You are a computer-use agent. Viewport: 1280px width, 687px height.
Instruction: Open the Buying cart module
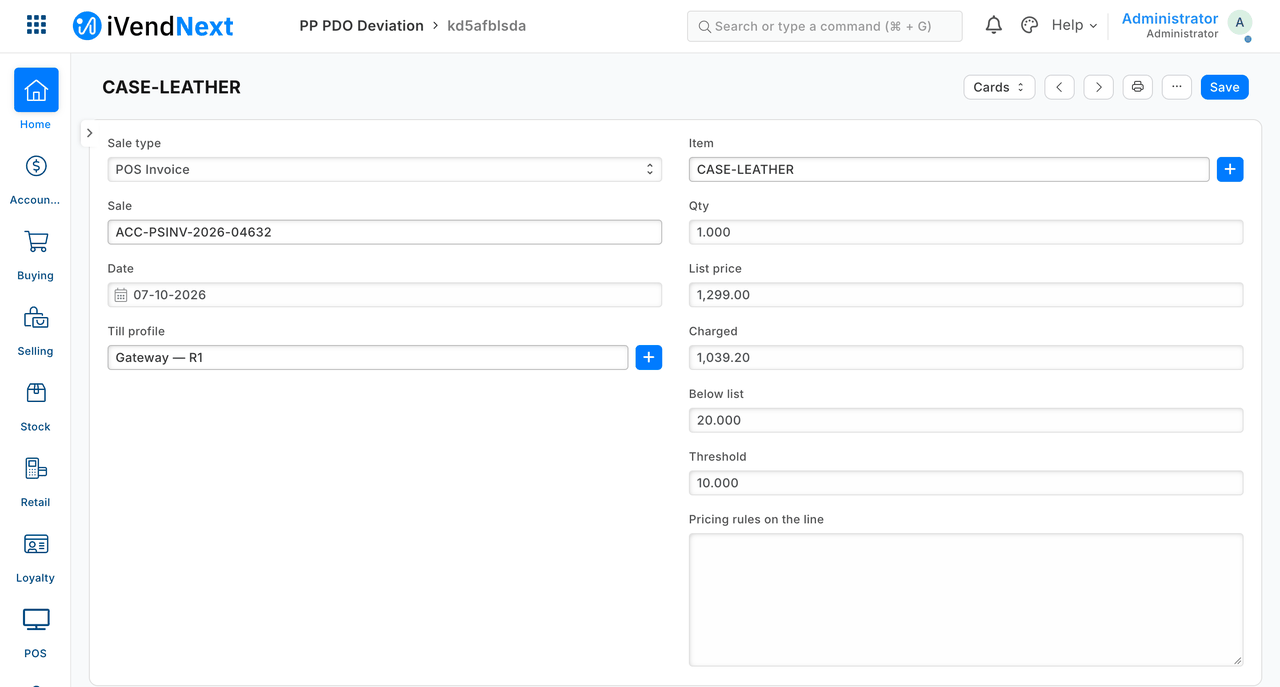pyautogui.click(x=36, y=256)
